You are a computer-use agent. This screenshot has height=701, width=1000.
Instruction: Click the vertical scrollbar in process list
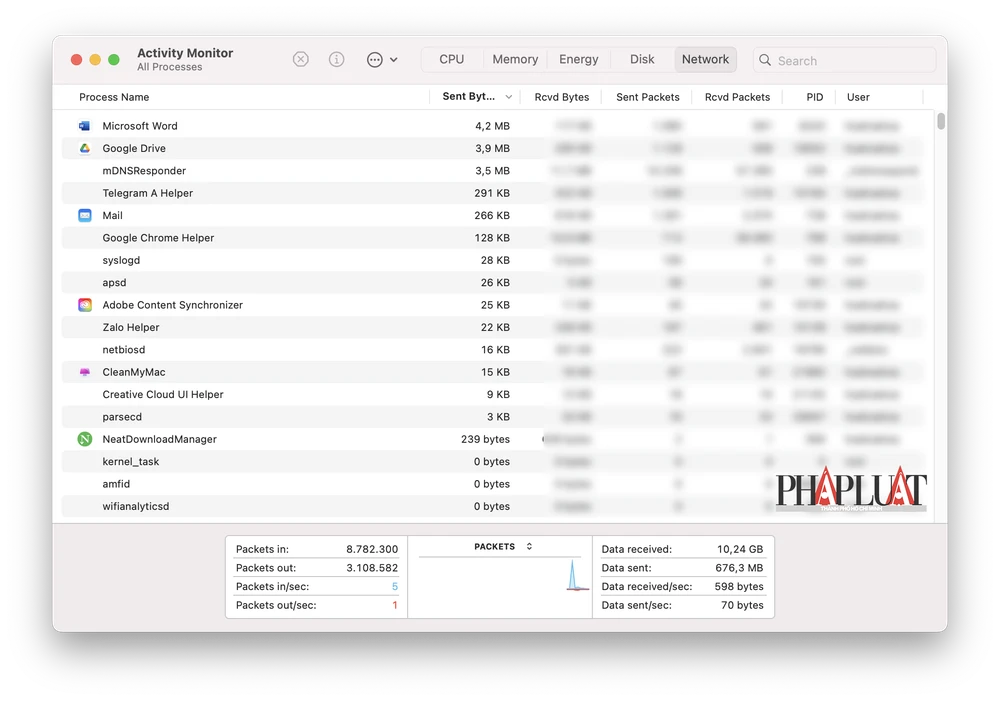[941, 123]
